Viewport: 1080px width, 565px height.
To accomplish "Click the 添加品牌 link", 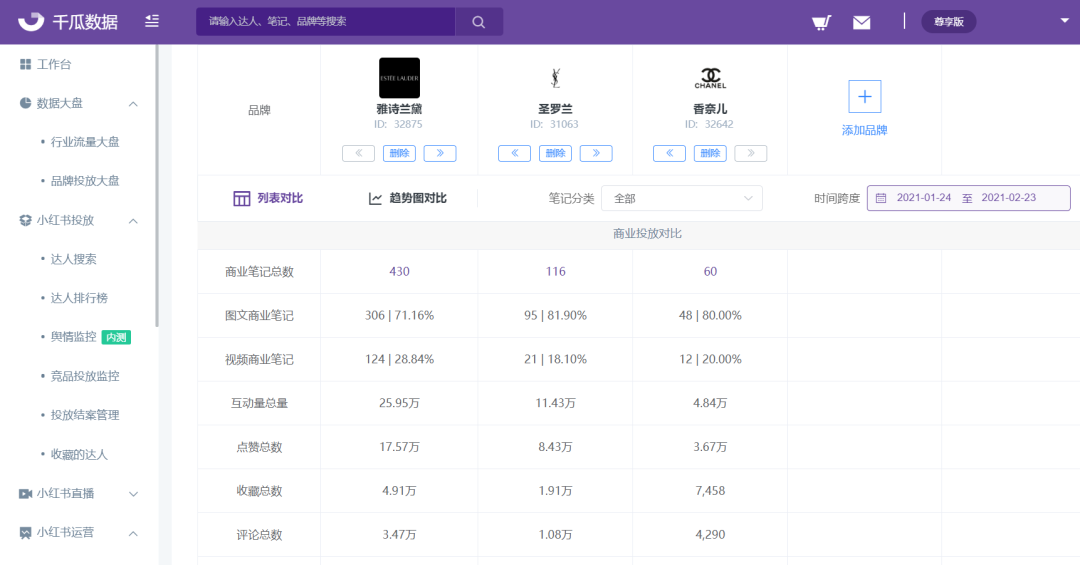I will coord(864,130).
